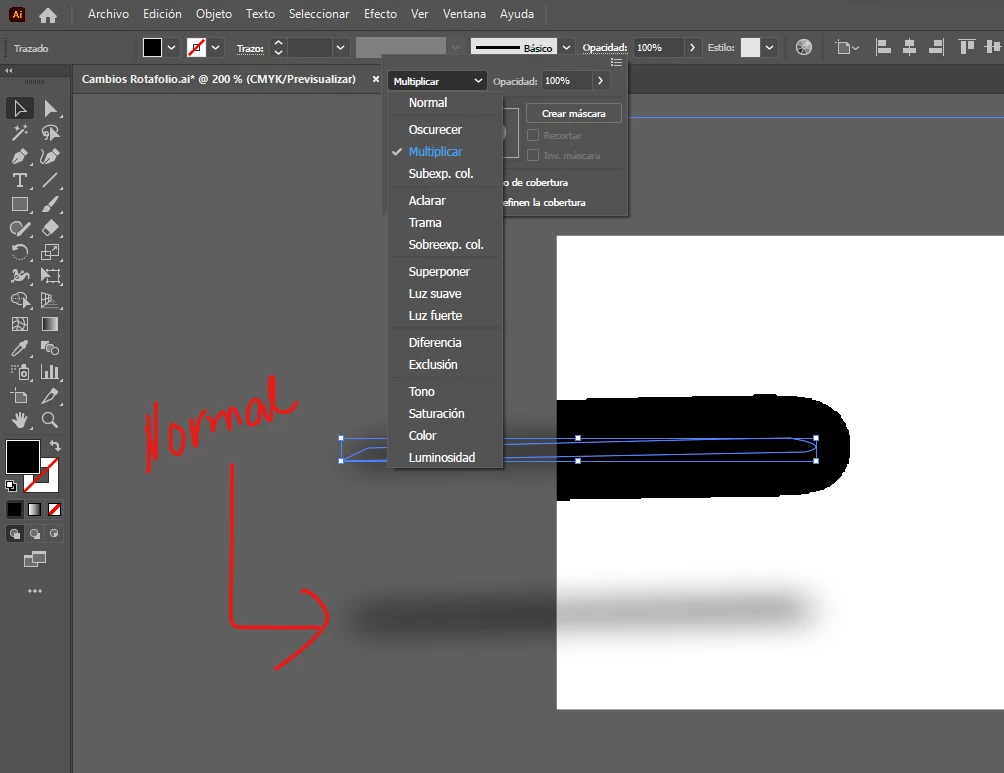This screenshot has width=1004, height=773.
Task: Activate the Zoom tool
Action: [50, 420]
